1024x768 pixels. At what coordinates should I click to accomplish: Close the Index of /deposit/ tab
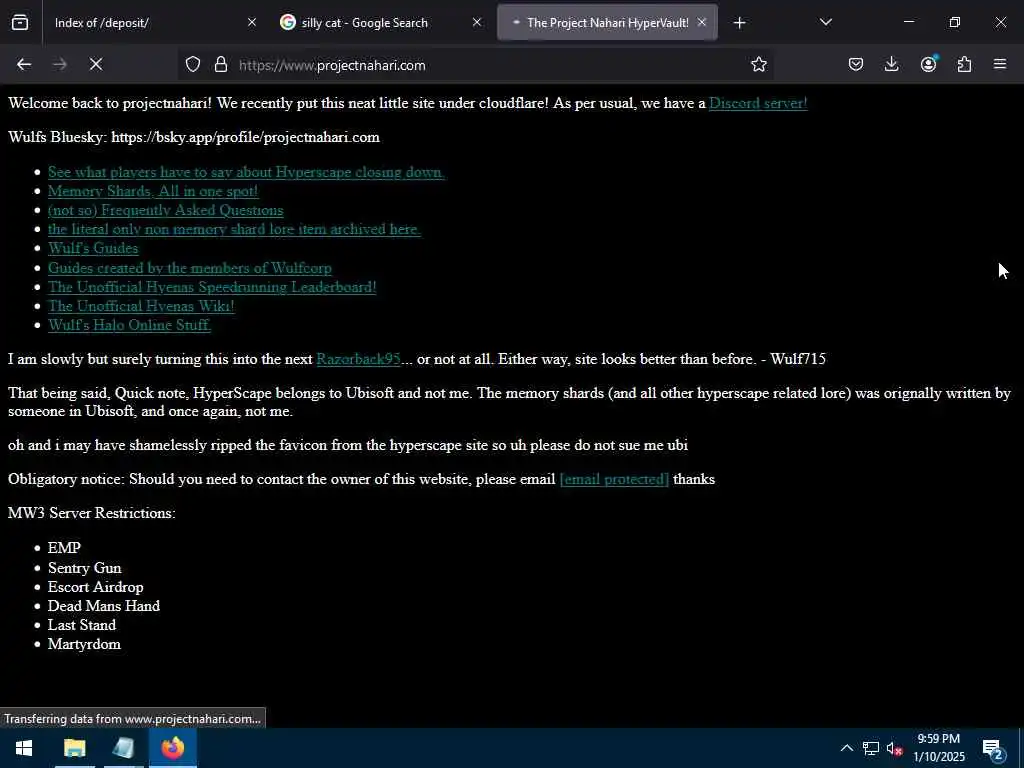tap(252, 22)
